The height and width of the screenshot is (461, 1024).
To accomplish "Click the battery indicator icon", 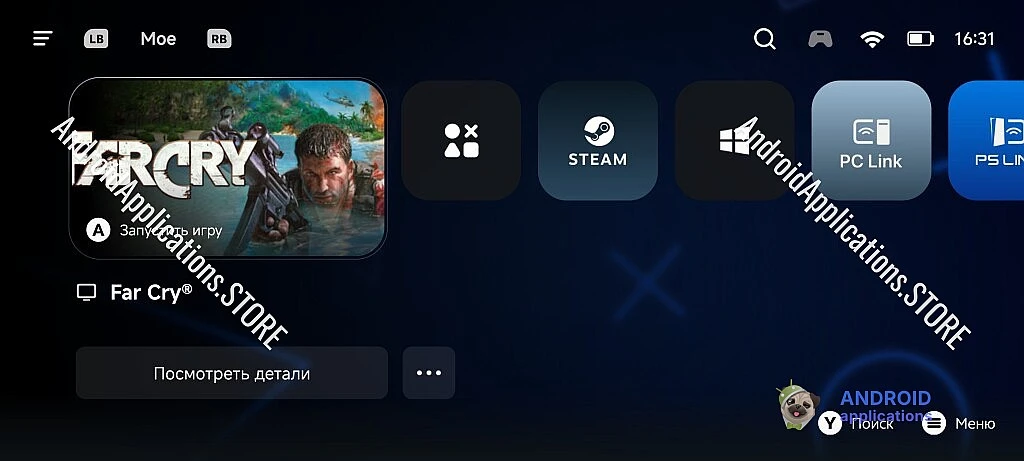I will coord(921,39).
